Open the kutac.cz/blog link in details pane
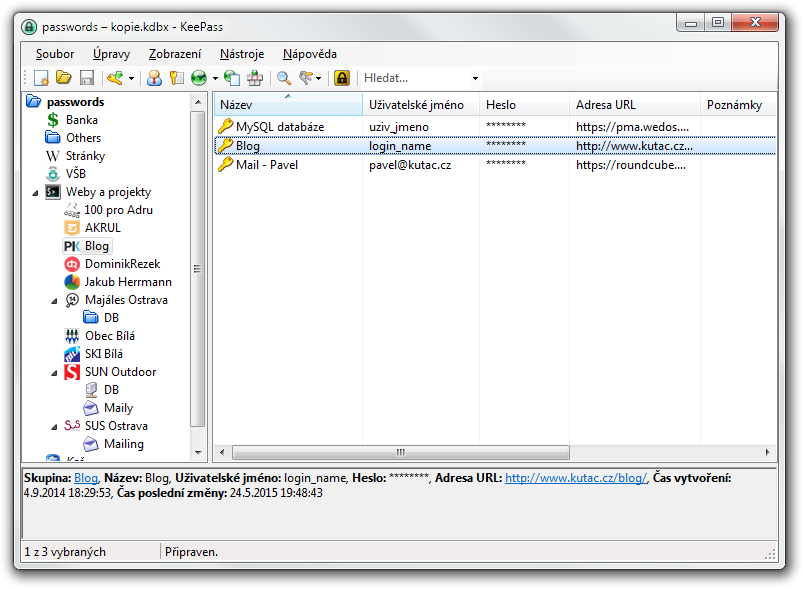803x589 pixels. [x=576, y=478]
